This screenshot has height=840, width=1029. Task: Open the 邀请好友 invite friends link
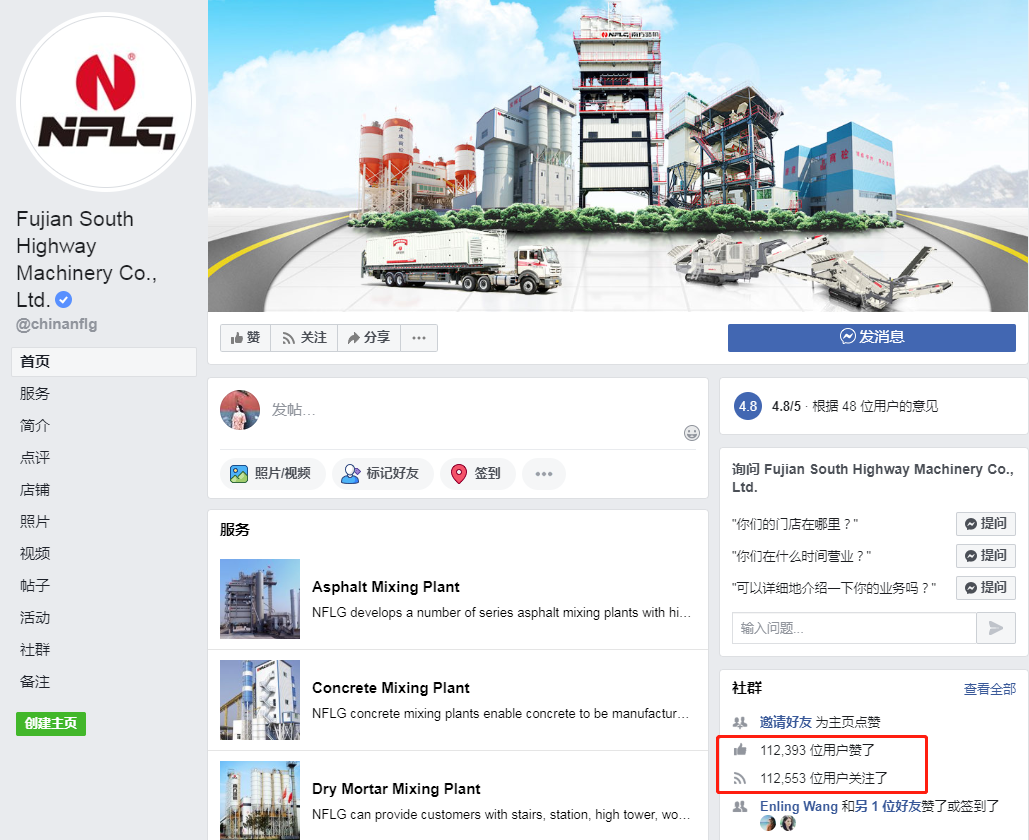pyautogui.click(x=786, y=722)
